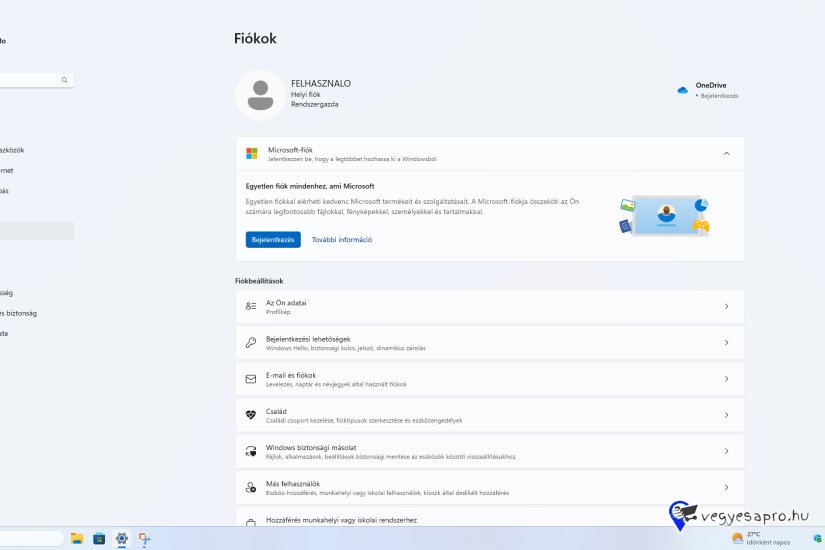
Task: Click the OneDrive cloud icon
Action: (683, 90)
